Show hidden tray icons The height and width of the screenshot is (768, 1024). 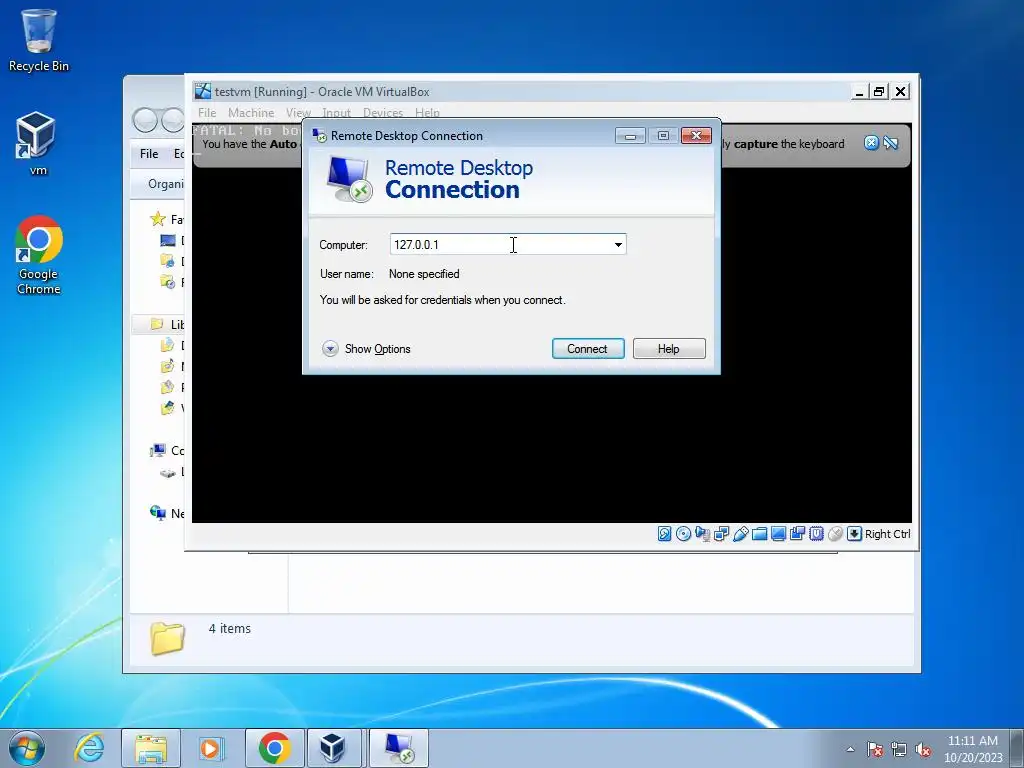click(x=850, y=749)
